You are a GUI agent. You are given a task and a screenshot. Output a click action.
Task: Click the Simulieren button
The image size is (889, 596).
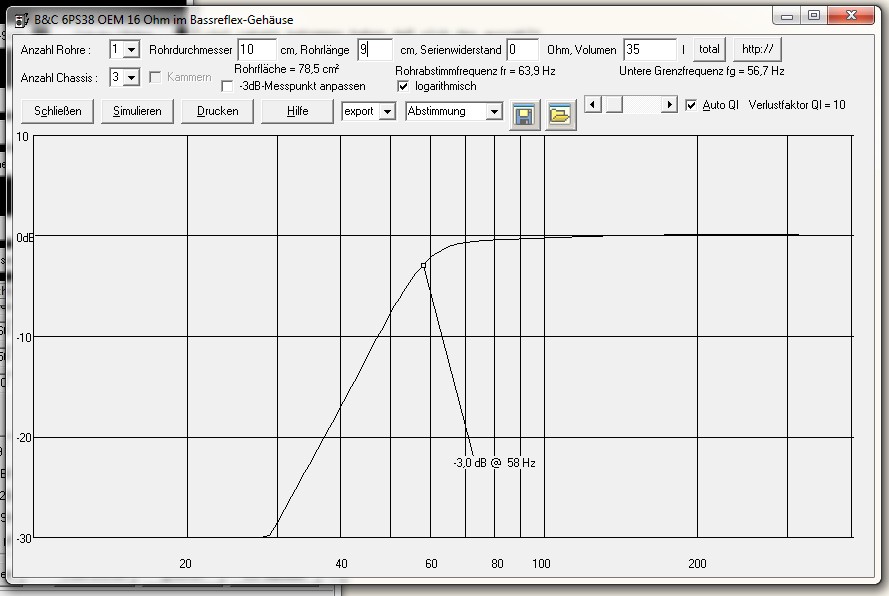137,111
